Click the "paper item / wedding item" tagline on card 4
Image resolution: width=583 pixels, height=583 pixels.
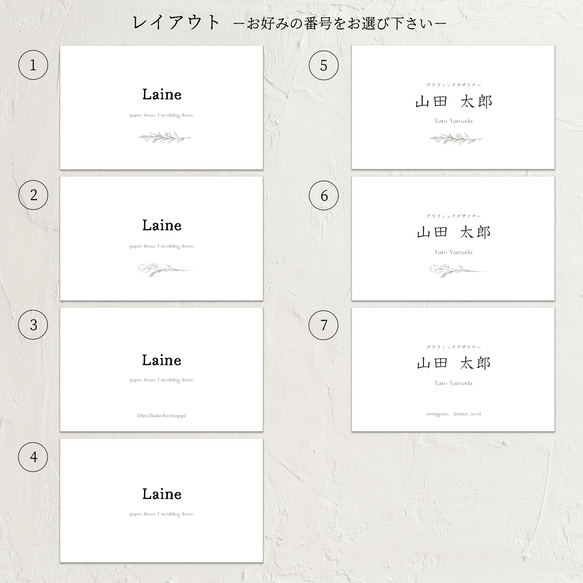(x=162, y=515)
